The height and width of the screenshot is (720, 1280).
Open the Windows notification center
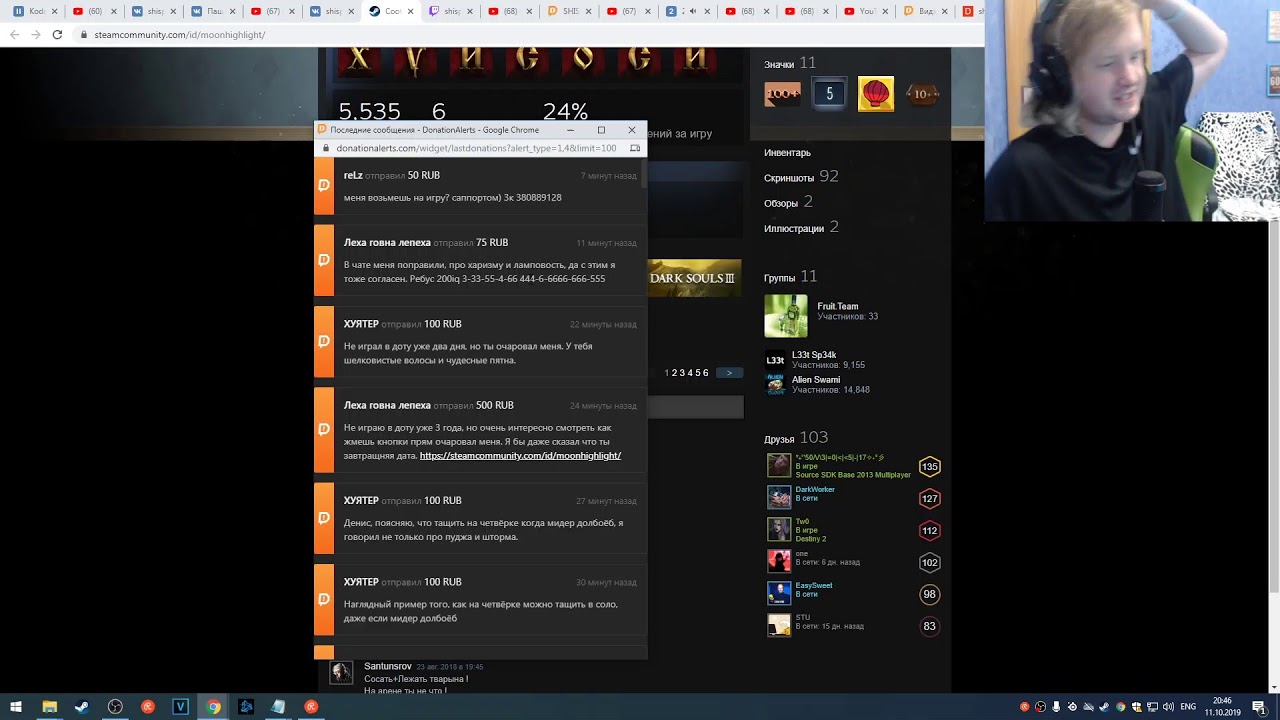1258,707
